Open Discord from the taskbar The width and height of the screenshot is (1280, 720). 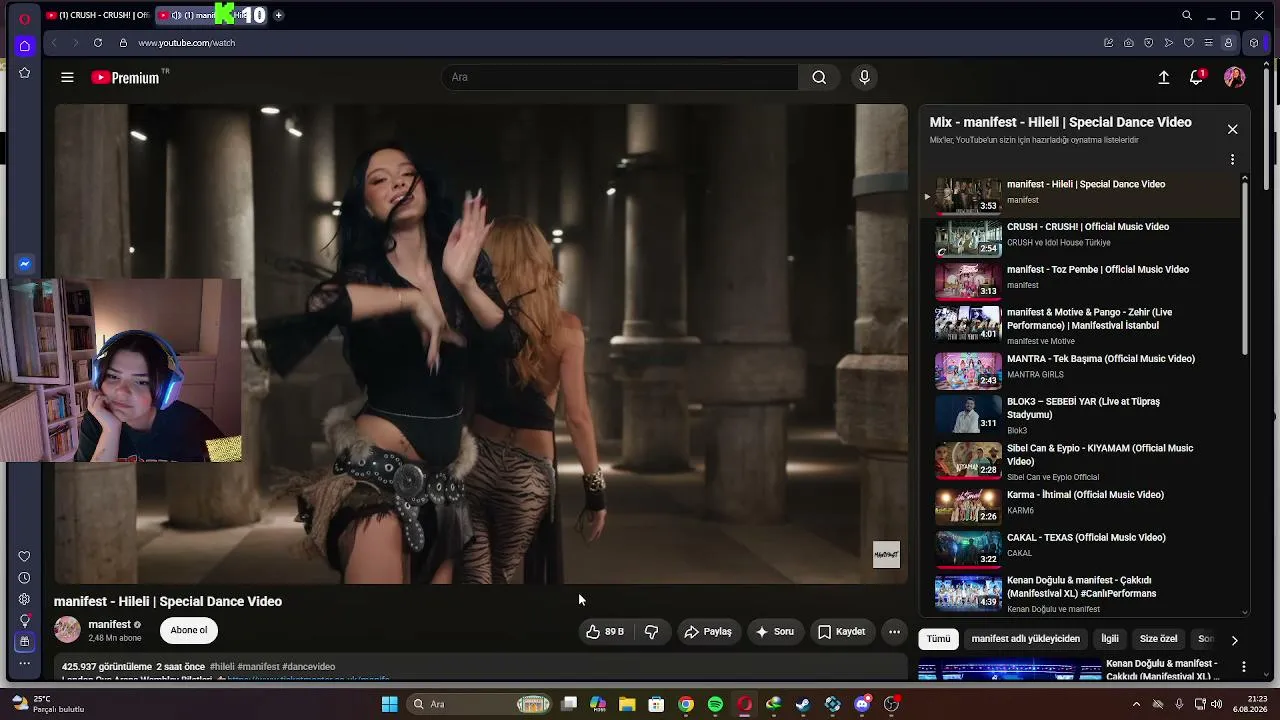click(862, 704)
